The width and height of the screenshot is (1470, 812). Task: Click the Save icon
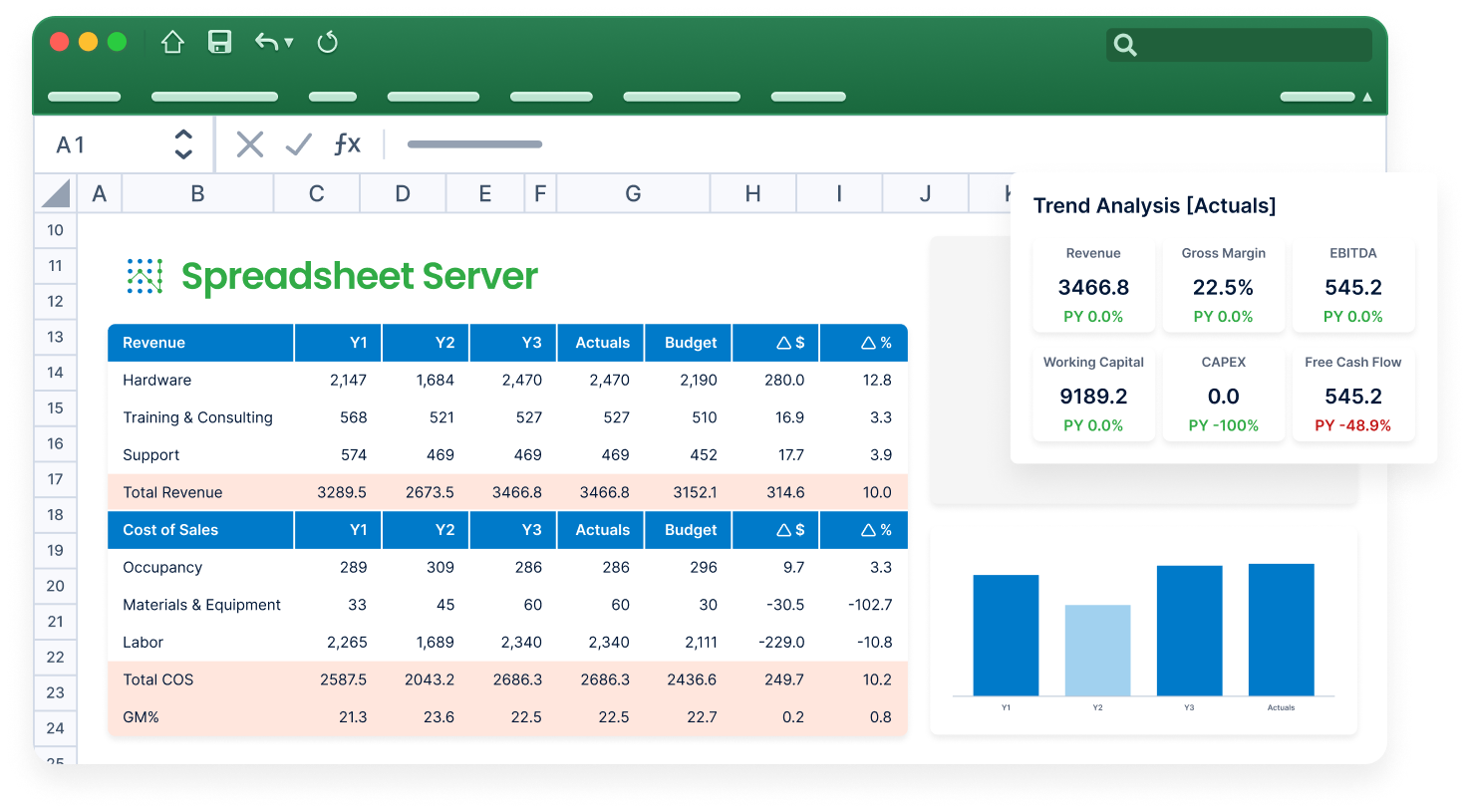pyautogui.click(x=219, y=42)
